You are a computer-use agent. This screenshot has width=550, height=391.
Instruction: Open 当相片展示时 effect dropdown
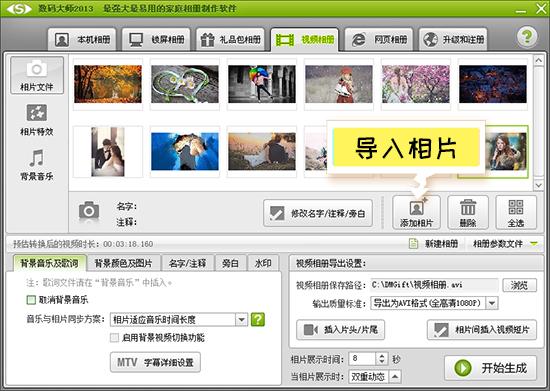coord(375,377)
